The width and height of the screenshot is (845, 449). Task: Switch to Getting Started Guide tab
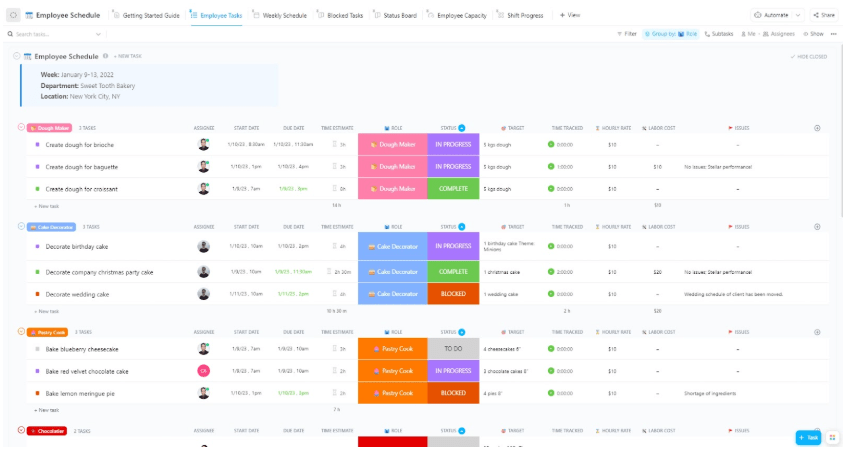(x=147, y=16)
